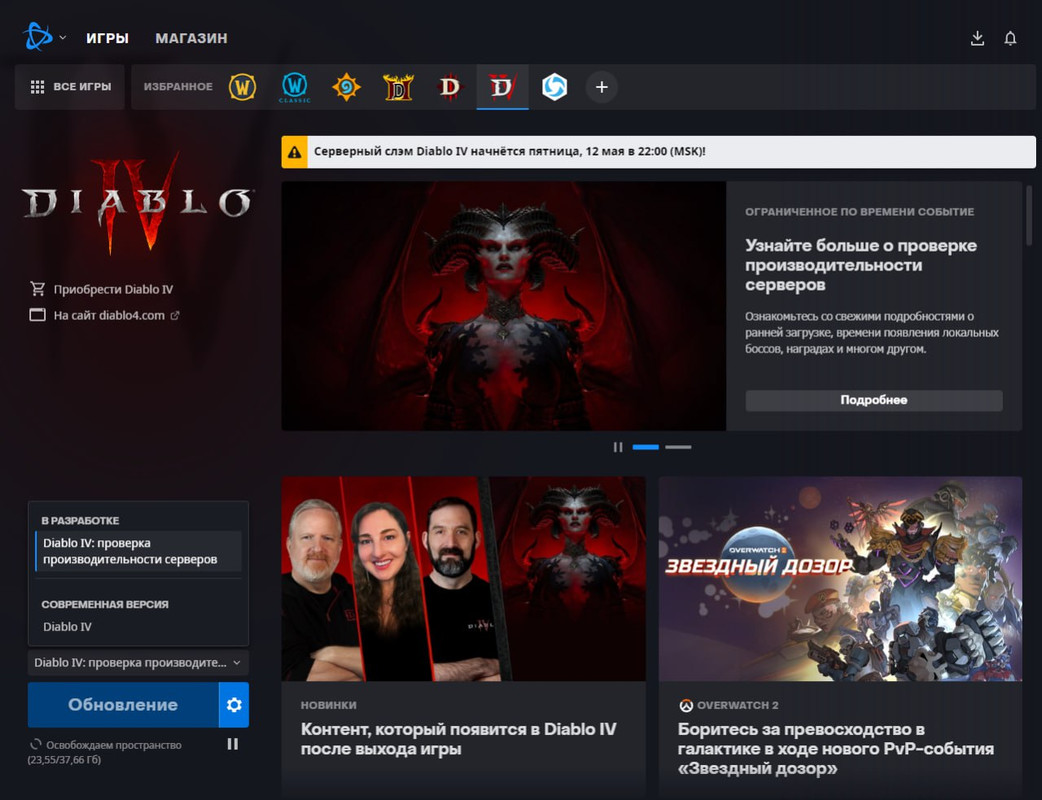Click the loading spinner icon by status
The image size is (1042, 800).
35,744
